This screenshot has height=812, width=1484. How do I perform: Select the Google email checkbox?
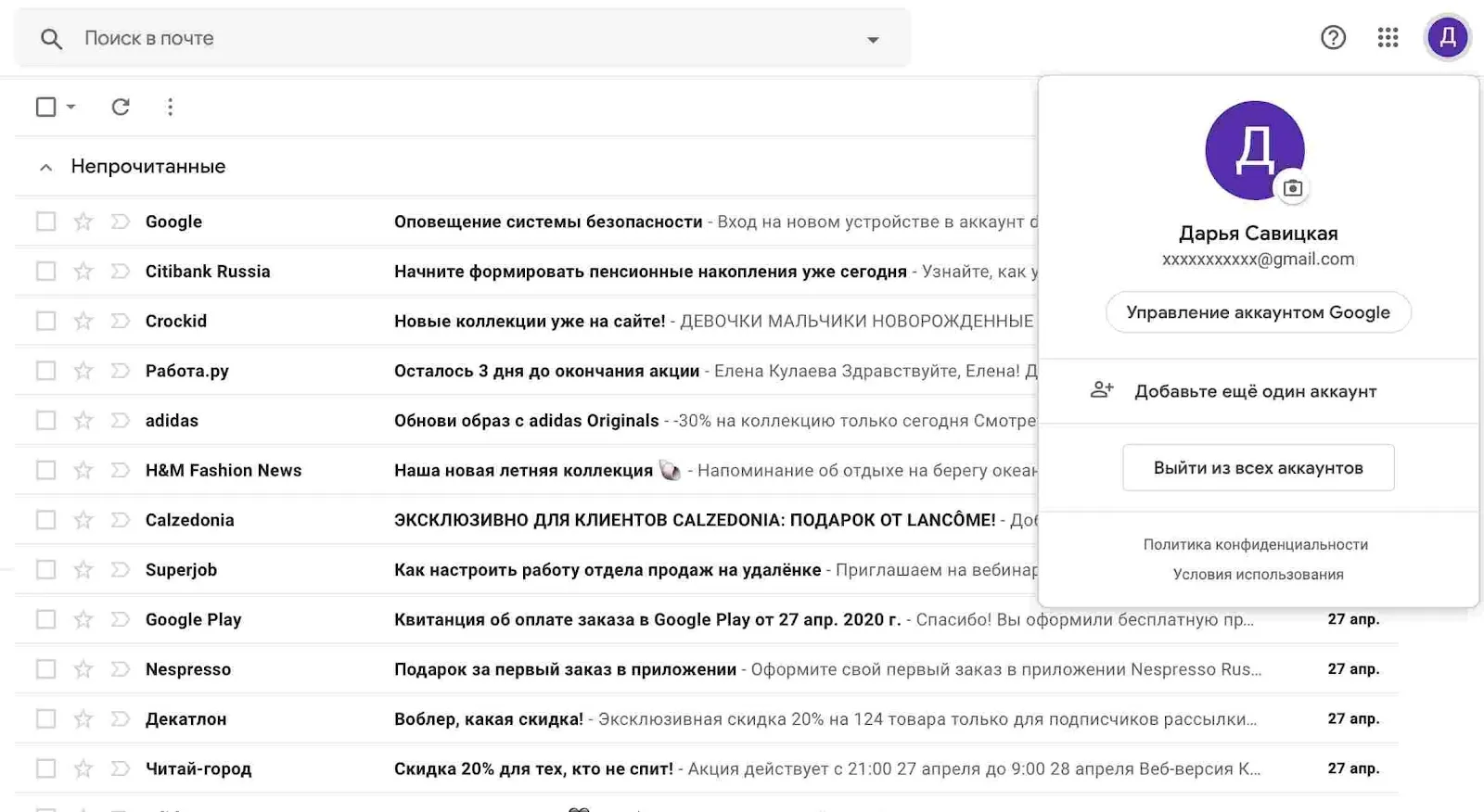pyautogui.click(x=45, y=222)
